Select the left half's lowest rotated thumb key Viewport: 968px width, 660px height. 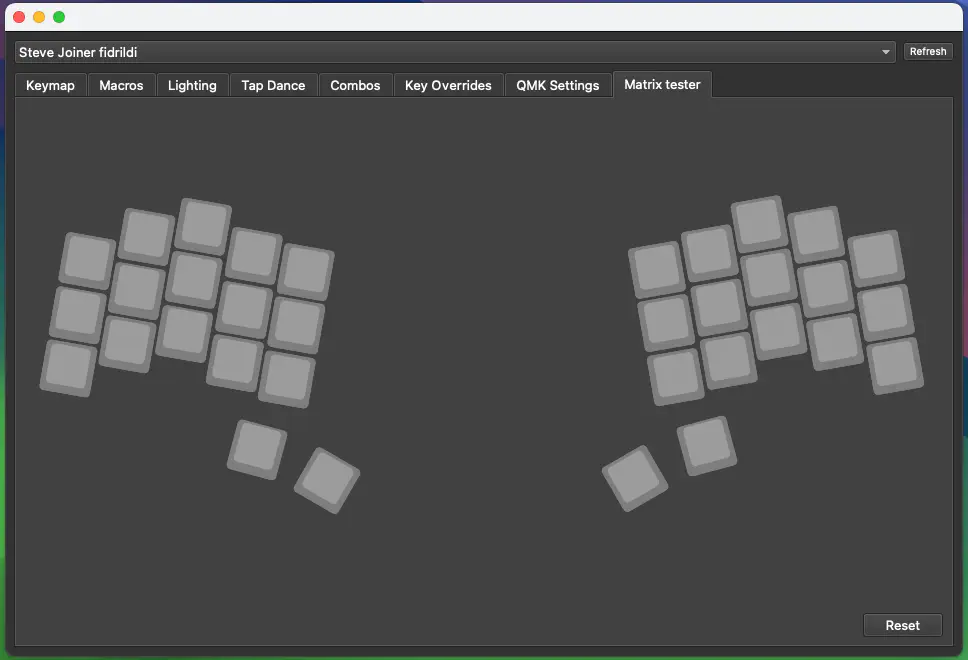pyautogui.click(x=327, y=480)
